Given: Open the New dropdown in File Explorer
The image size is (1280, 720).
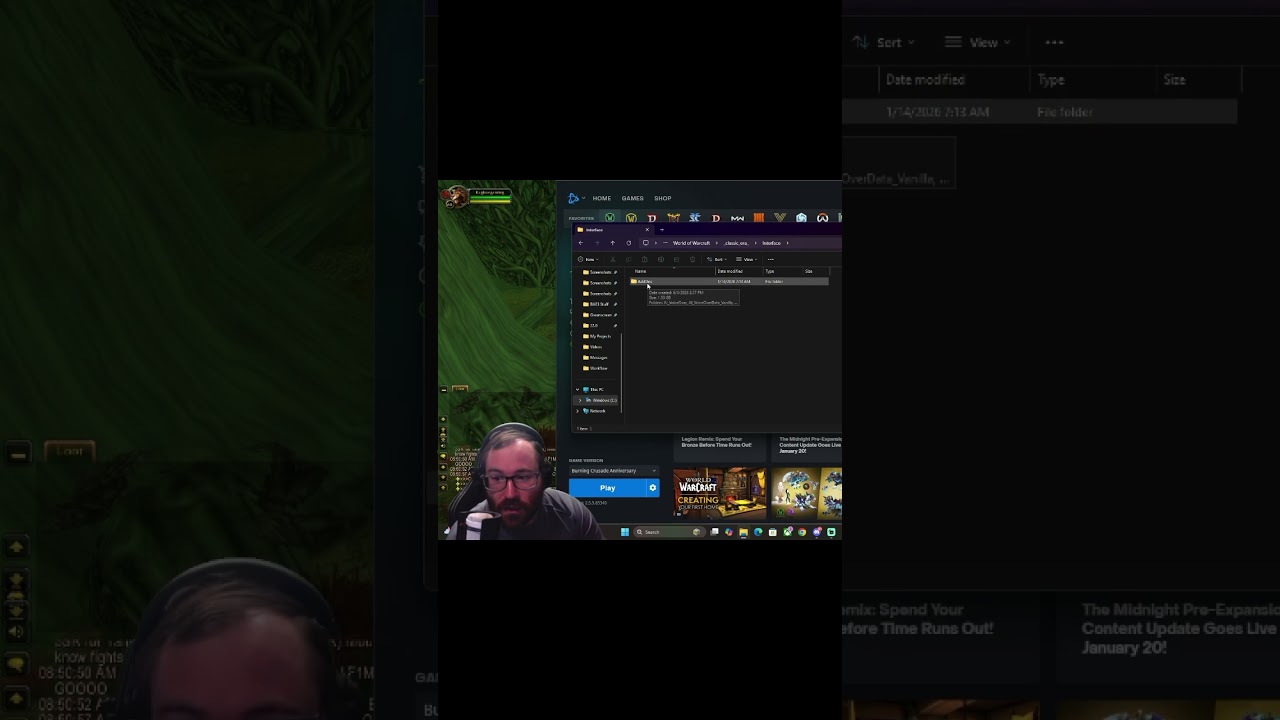Looking at the screenshot, I should pos(588,259).
